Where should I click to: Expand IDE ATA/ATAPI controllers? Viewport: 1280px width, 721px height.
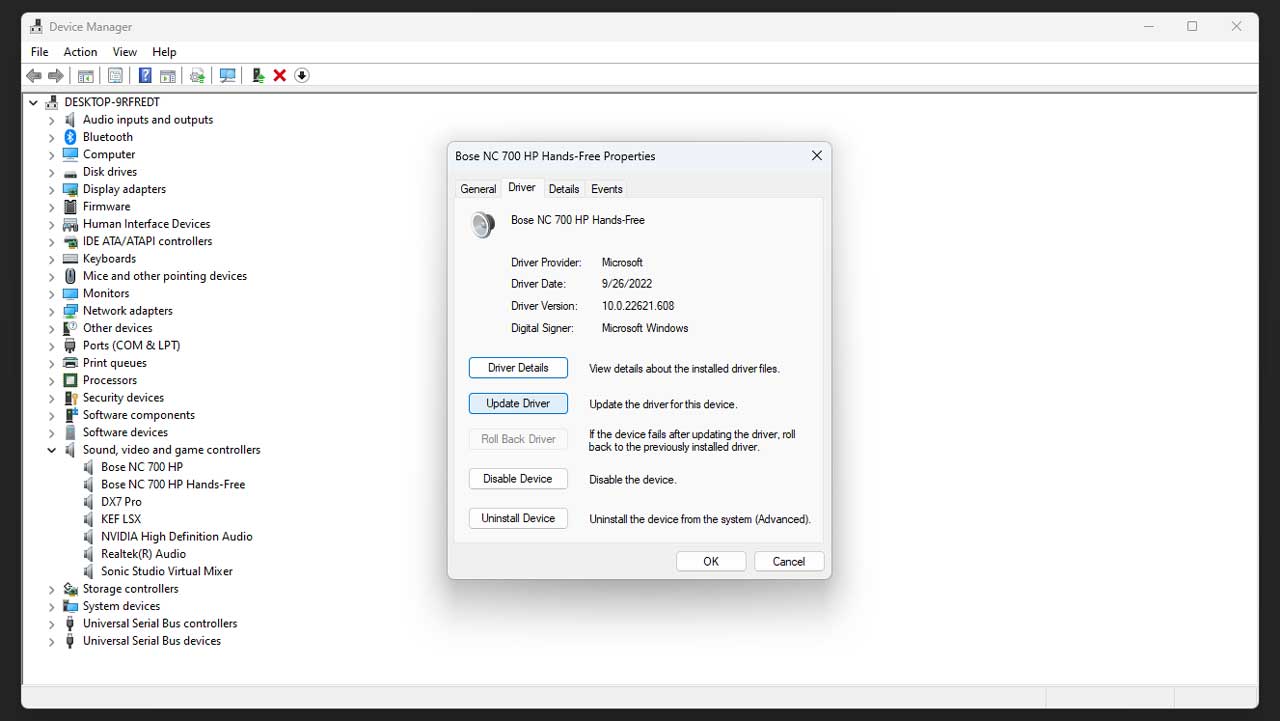52,242
